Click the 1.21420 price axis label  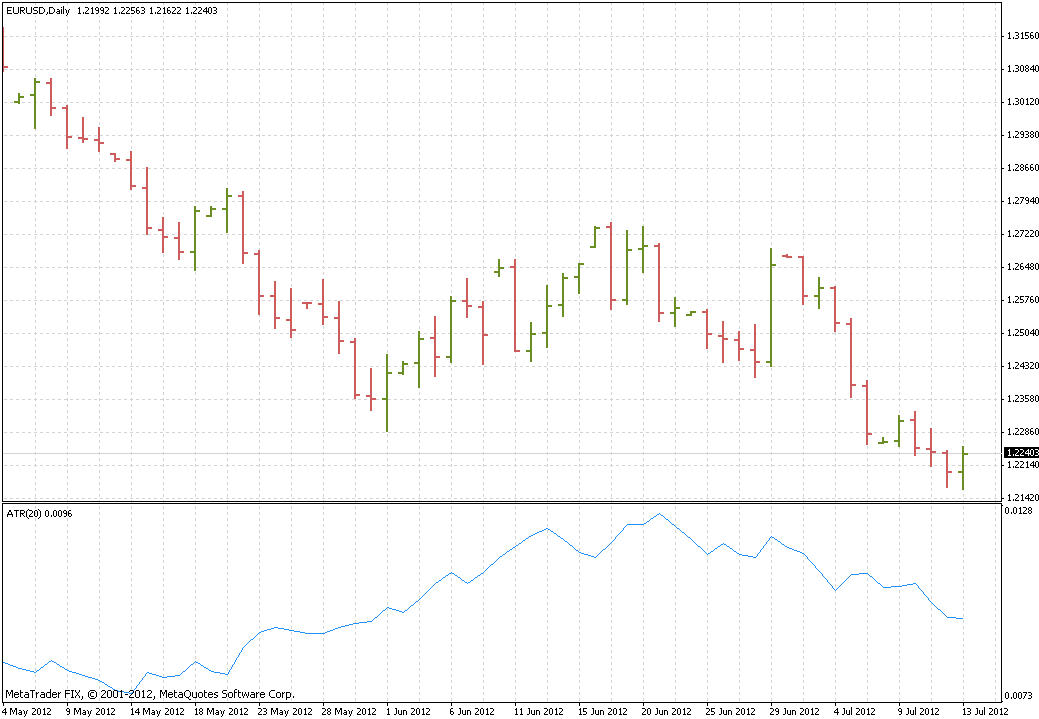(x=1022, y=498)
